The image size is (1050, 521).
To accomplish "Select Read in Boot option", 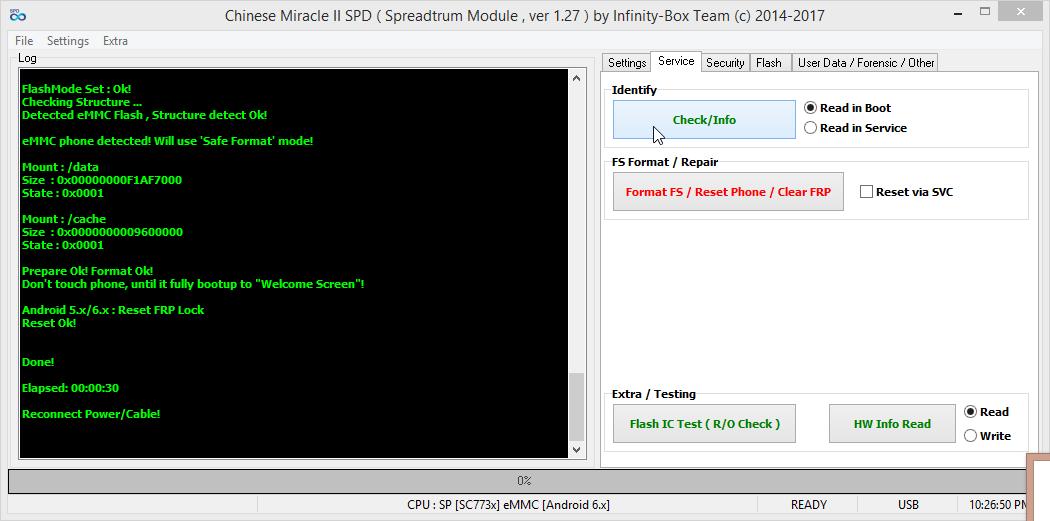I will 848,108.
